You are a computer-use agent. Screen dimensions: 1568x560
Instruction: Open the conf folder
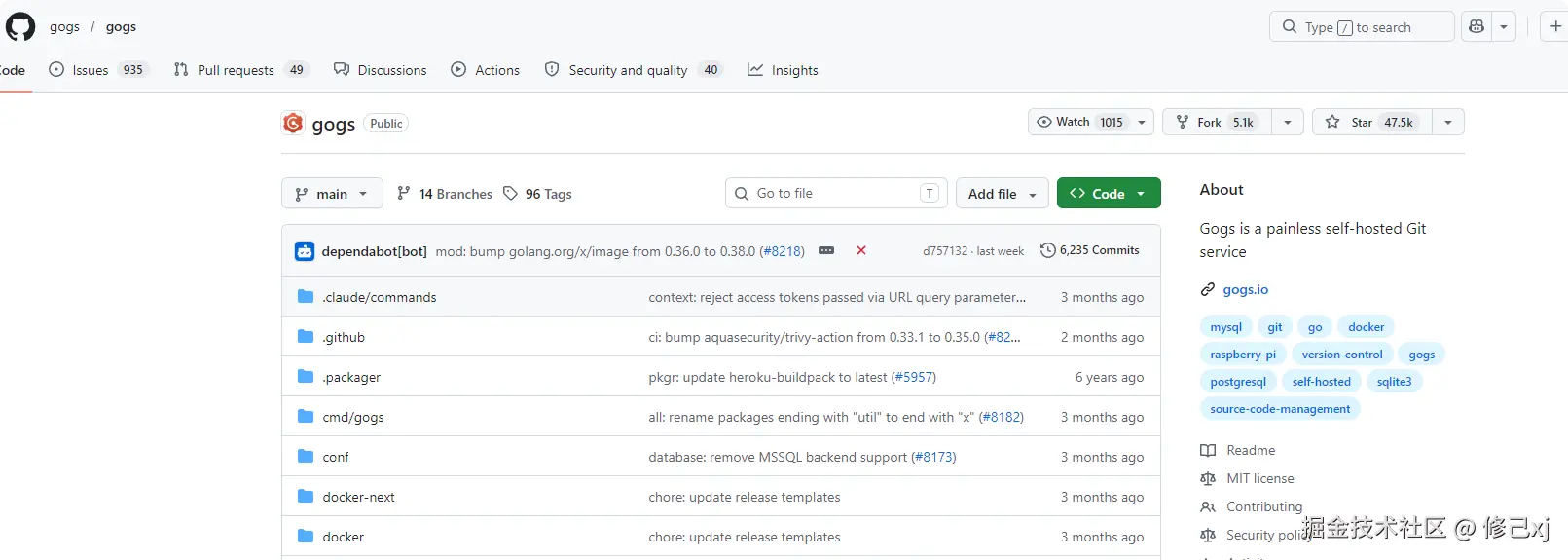pos(336,457)
